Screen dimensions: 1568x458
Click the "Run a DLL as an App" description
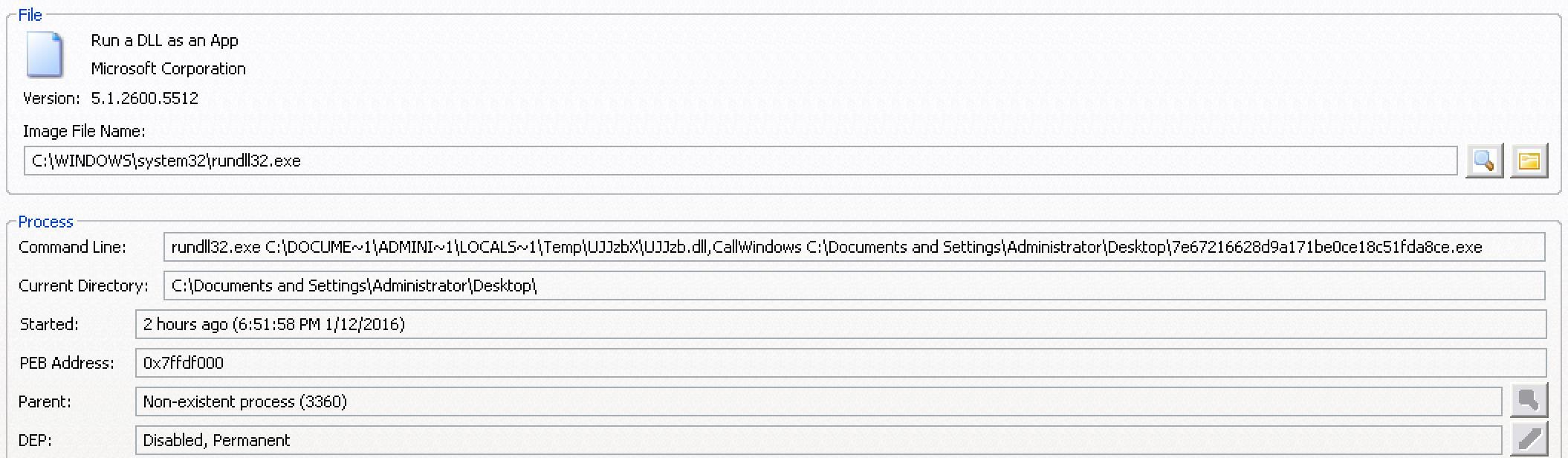pyautogui.click(x=164, y=41)
